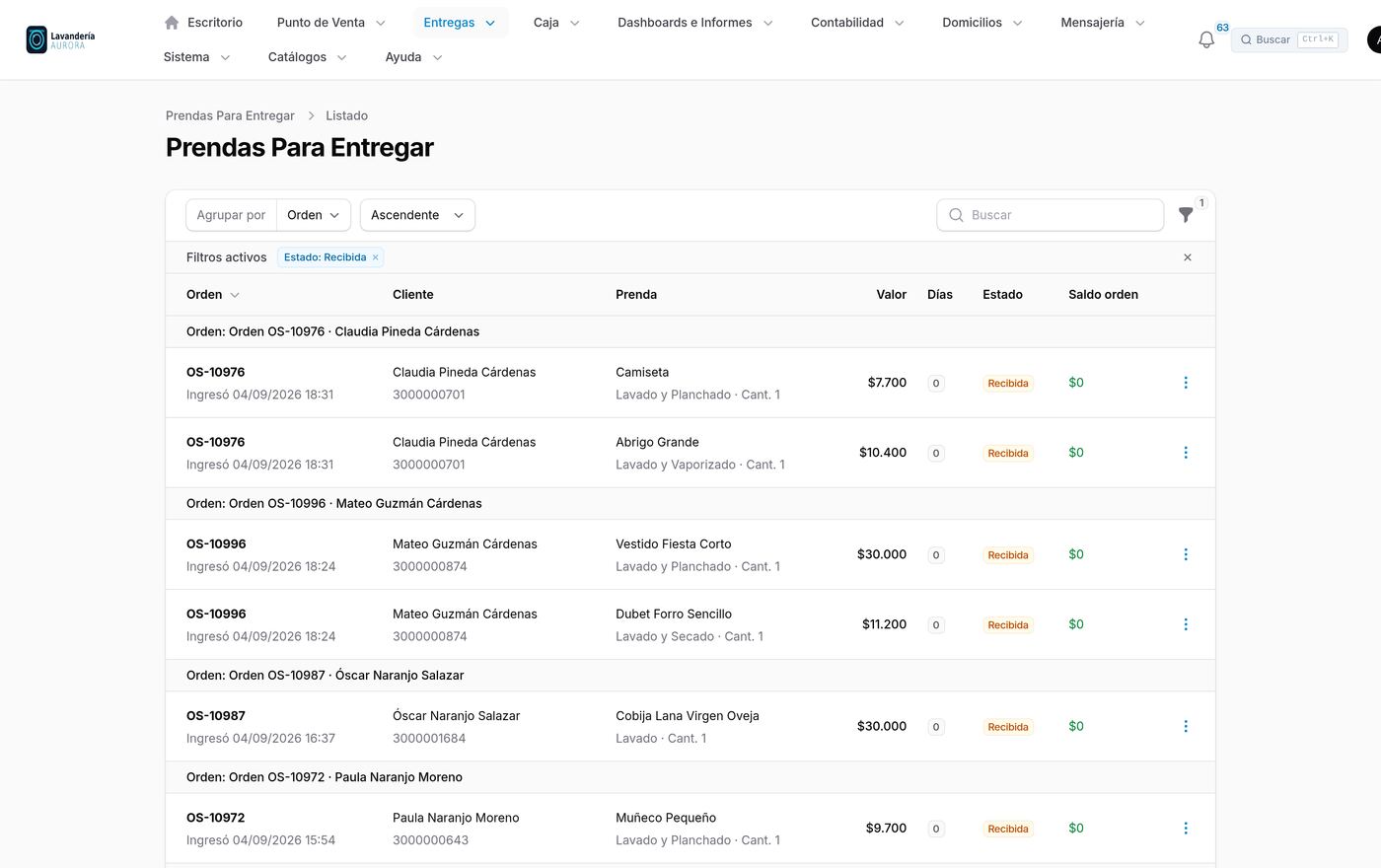
Task: Open the filter funnel icon
Action: [x=1186, y=215]
